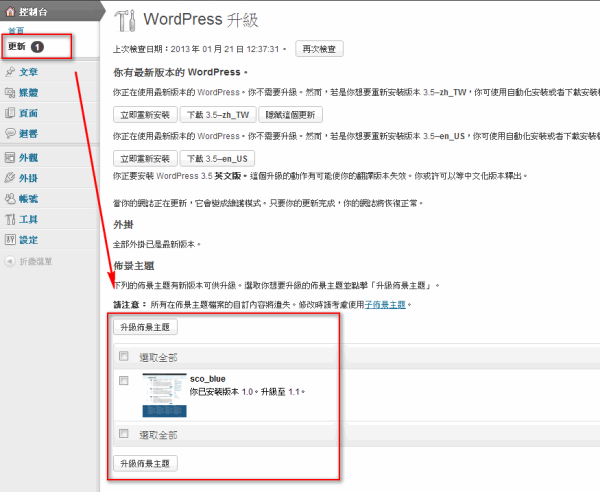Open the 首頁 submenu link
Viewport: 600px width, 492px height.
pos(16,30)
